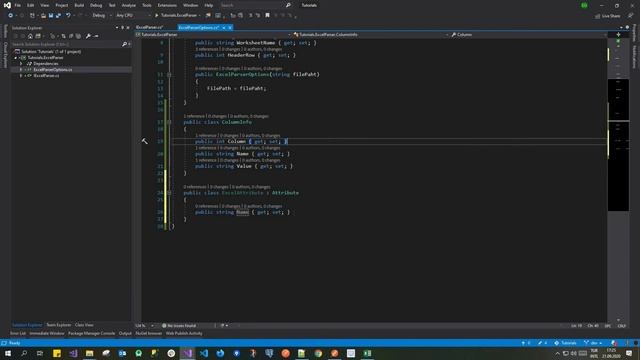Screen dimensions: 640x360
Task: Close the ExcelParserOptions.cs tab
Action: point(230,27)
